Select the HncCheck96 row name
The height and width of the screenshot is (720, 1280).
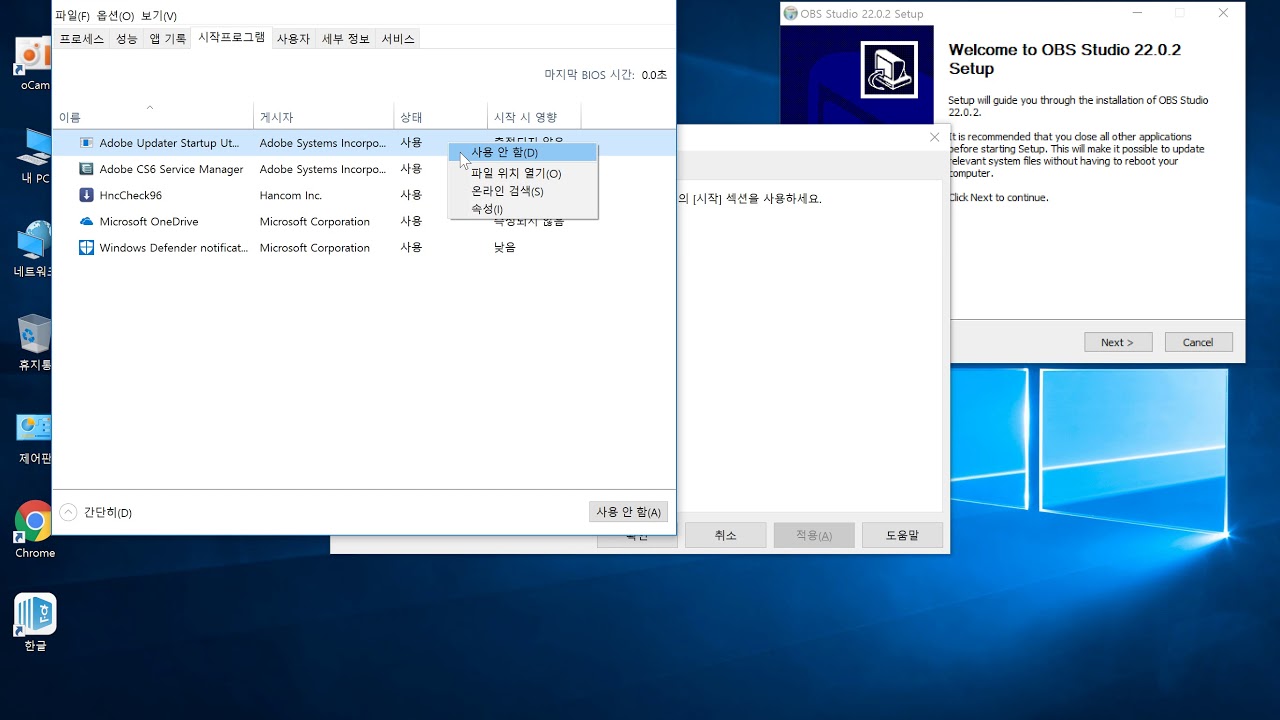130,195
